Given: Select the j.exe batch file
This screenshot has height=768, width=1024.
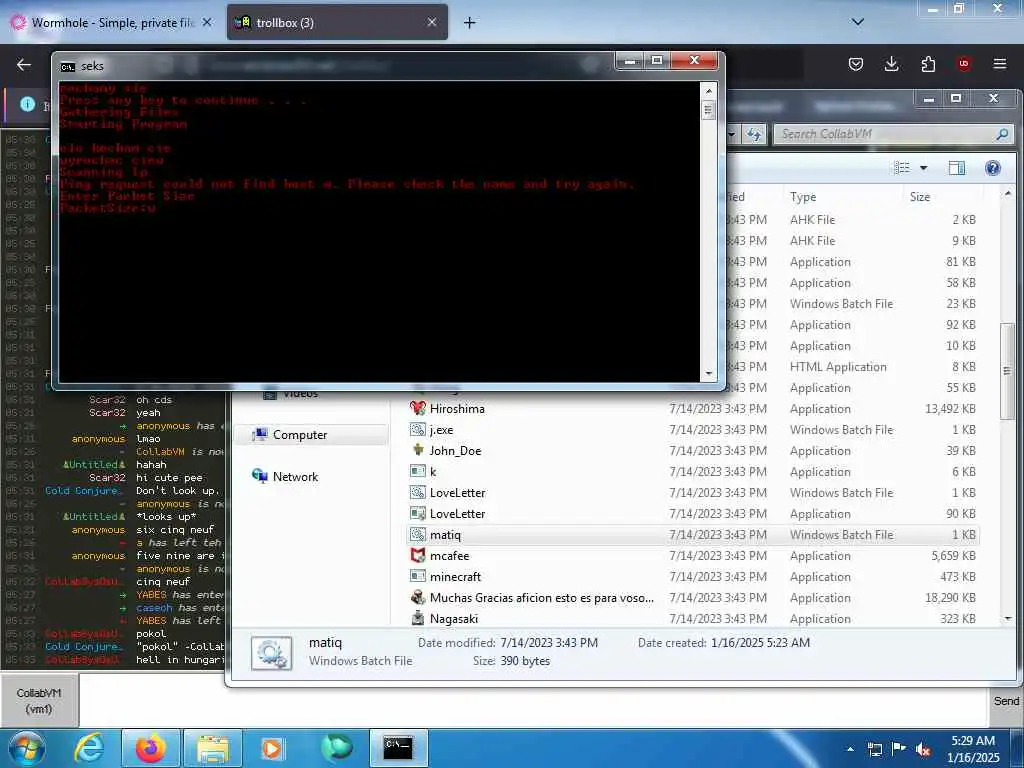Looking at the screenshot, I should (x=441, y=430).
